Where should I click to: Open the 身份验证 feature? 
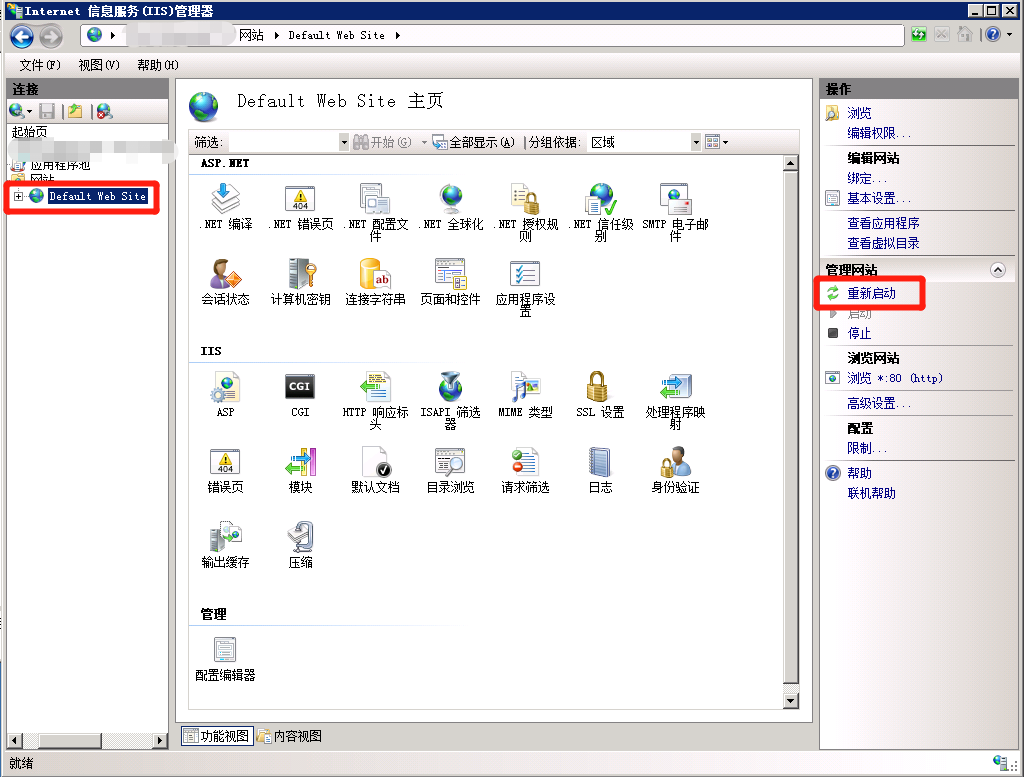coord(674,463)
